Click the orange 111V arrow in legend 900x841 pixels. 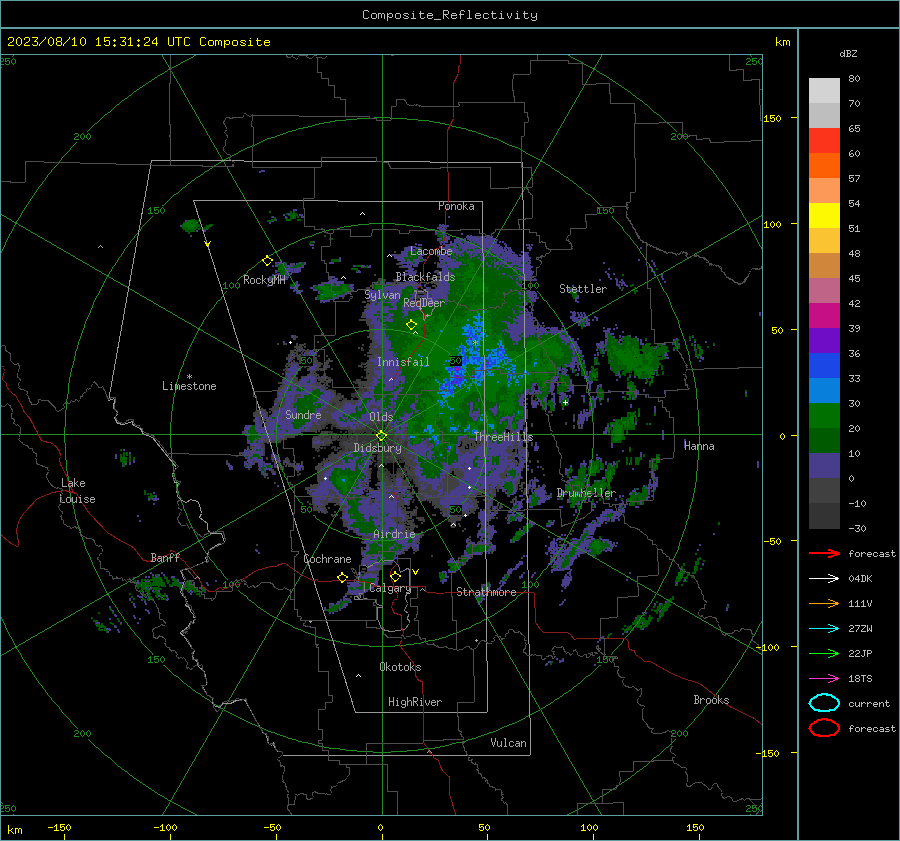(x=824, y=603)
